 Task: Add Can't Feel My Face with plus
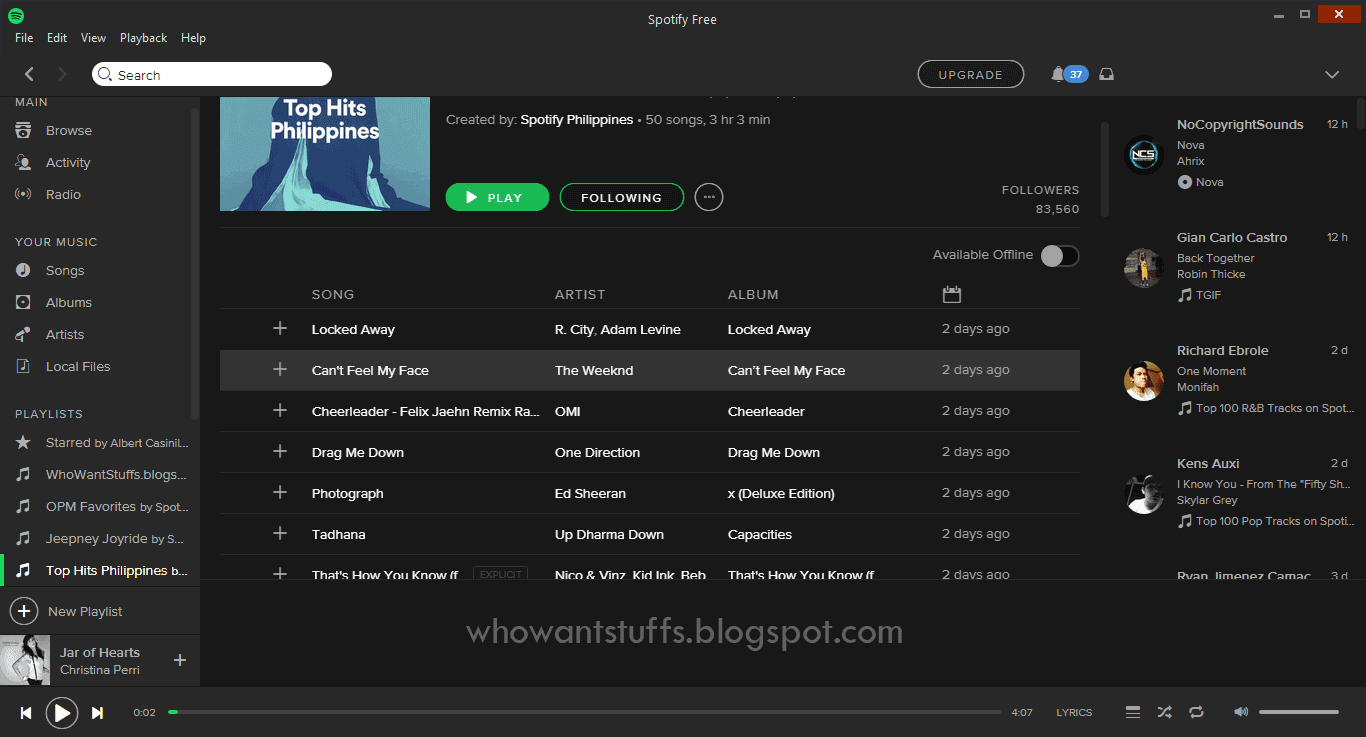click(280, 370)
